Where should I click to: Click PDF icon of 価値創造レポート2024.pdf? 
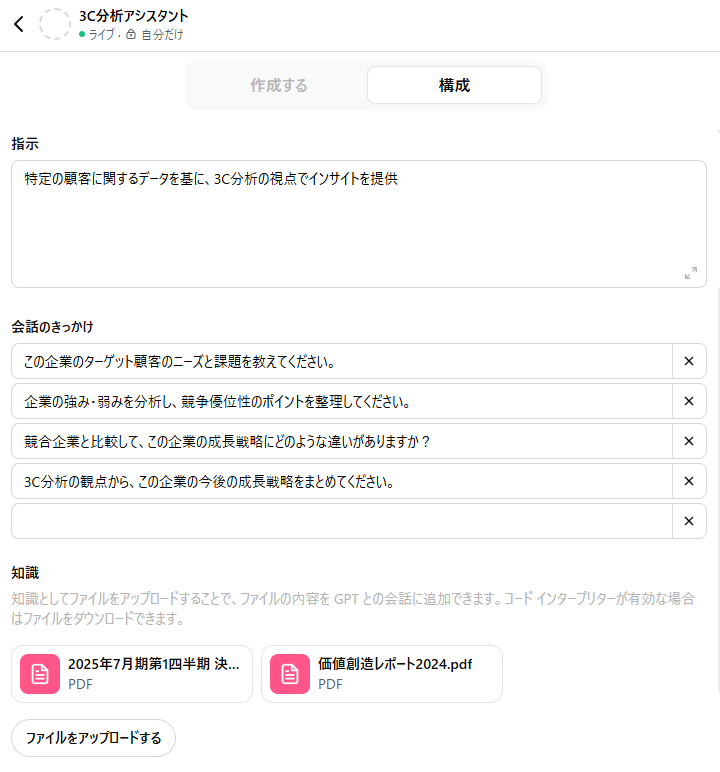(290, 674)
